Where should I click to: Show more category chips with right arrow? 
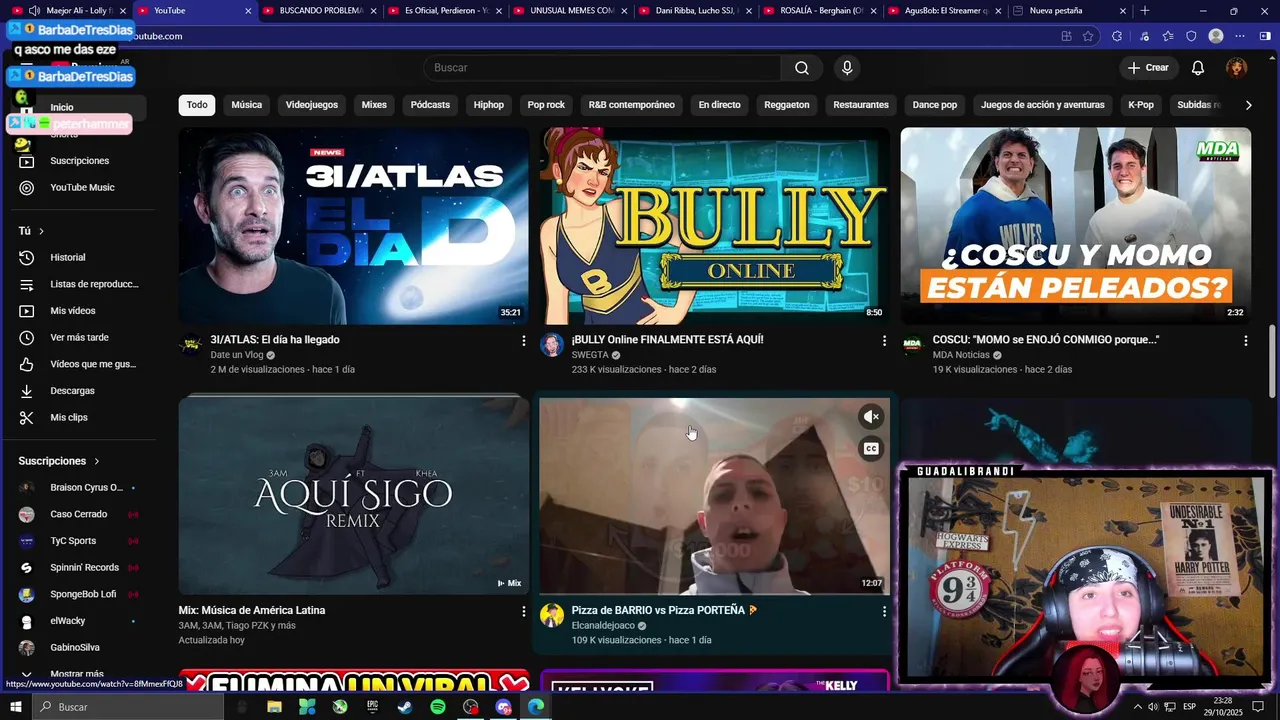(x=1248, y=105)
